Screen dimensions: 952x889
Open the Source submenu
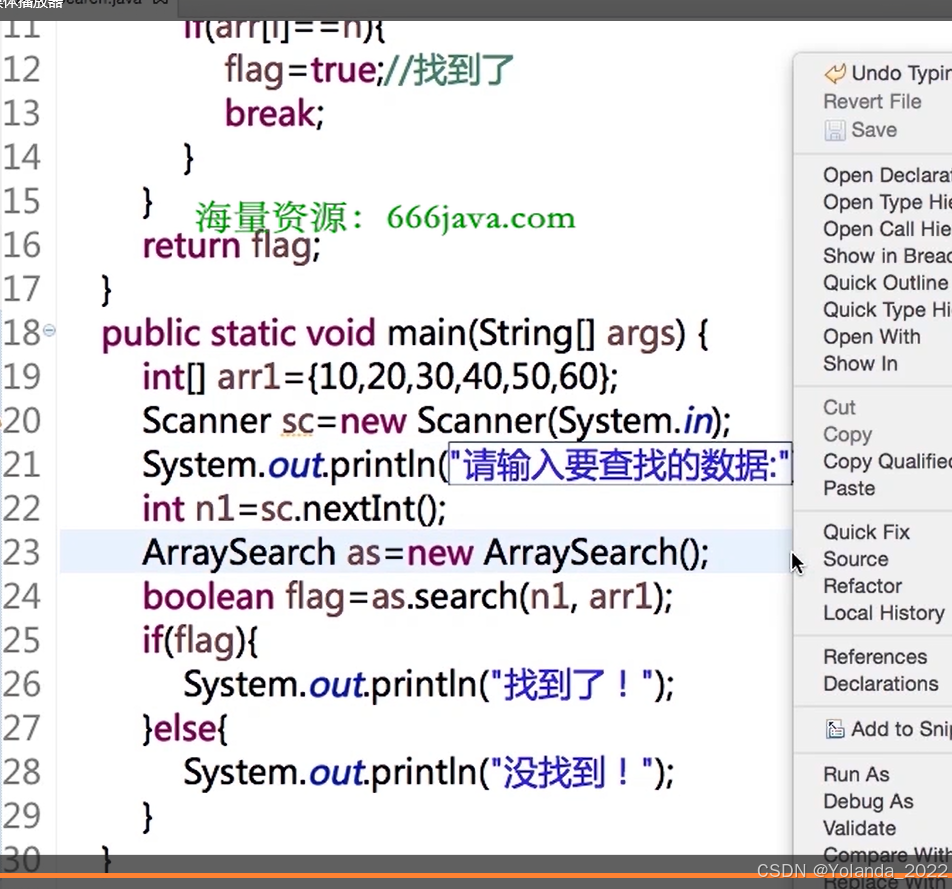pos(855,559)
